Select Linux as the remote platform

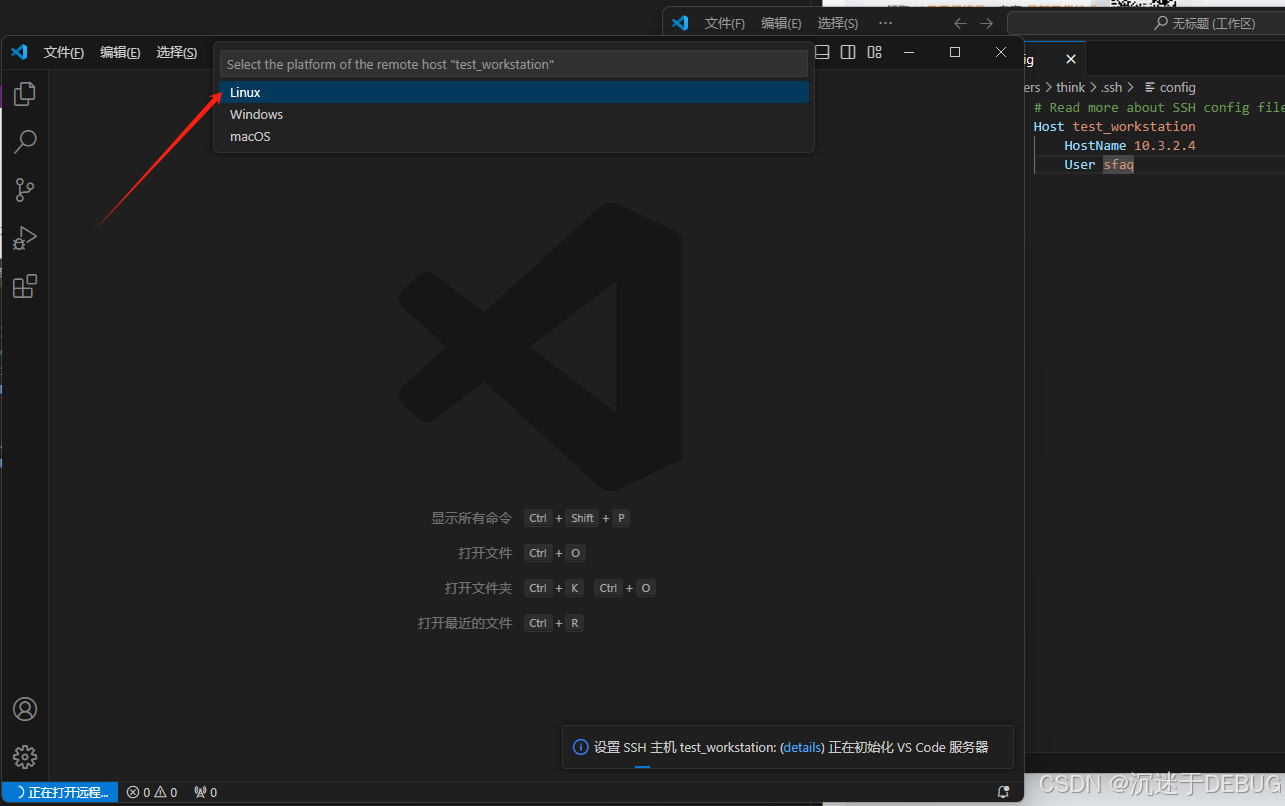click(x=514, y=92)
